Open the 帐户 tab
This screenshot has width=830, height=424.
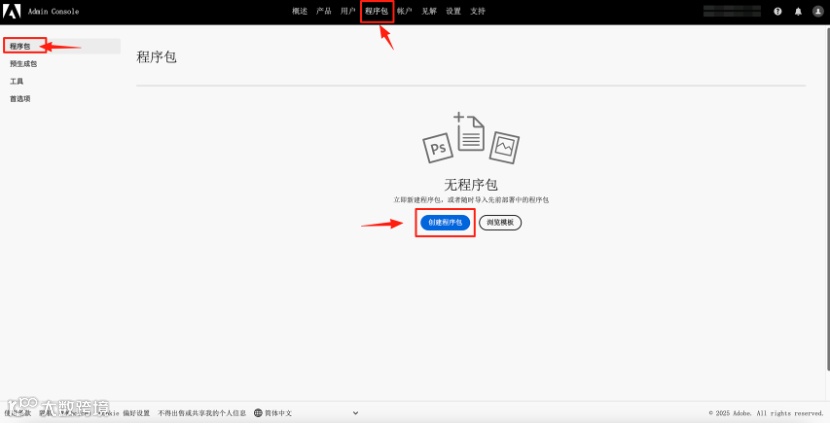[404, 11]
